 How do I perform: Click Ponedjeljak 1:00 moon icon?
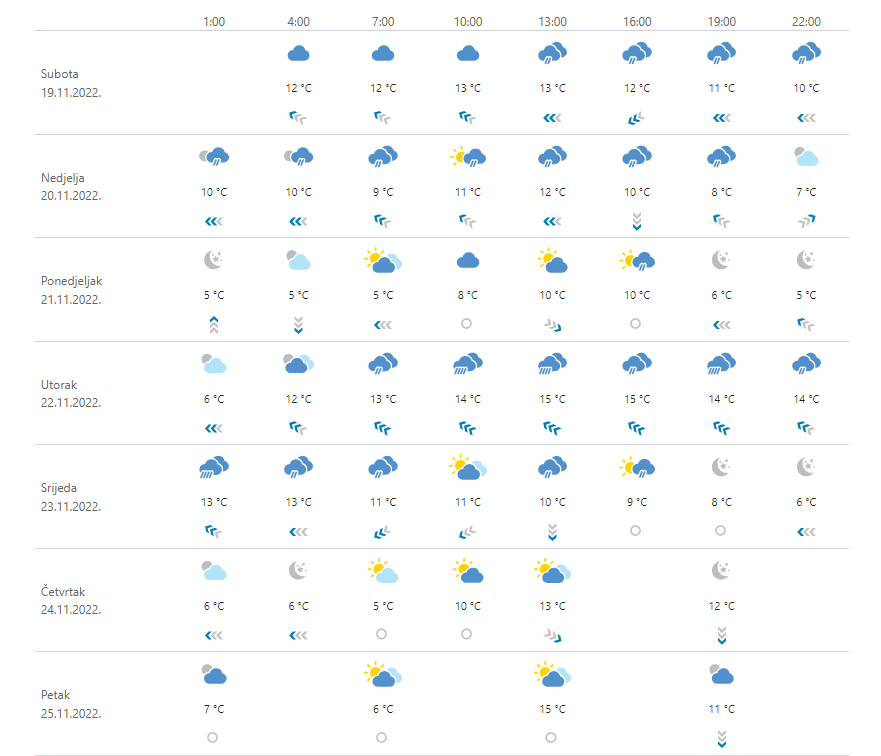point(213,260)
